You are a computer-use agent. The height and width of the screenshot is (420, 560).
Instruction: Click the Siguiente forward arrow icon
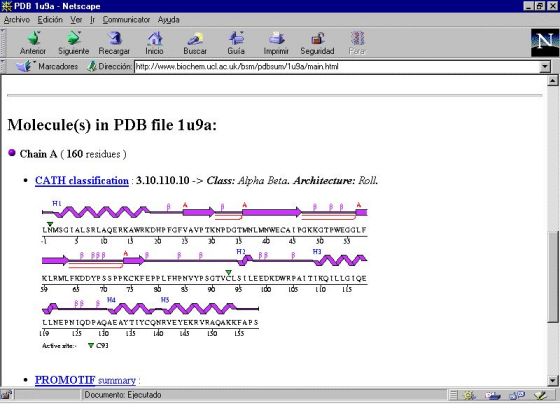(x=74, y=38)
